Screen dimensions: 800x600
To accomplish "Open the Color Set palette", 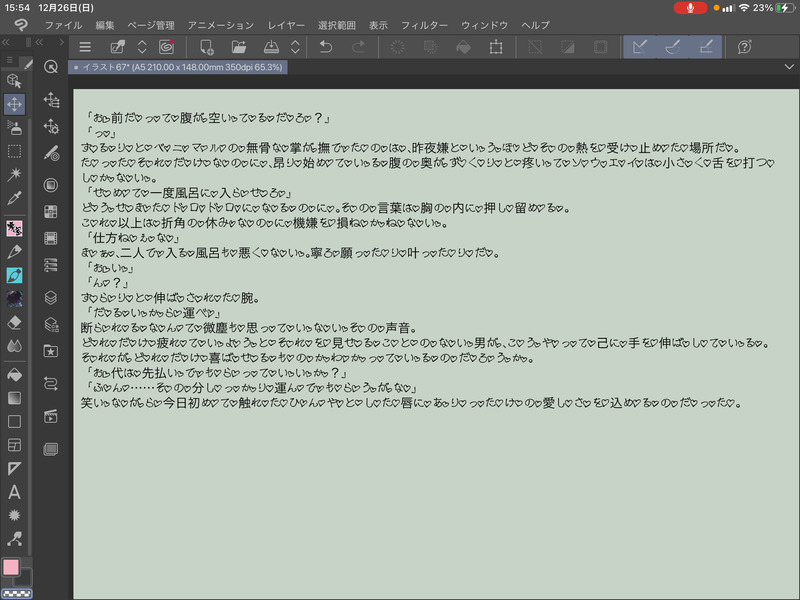I will tap(51, 211).
